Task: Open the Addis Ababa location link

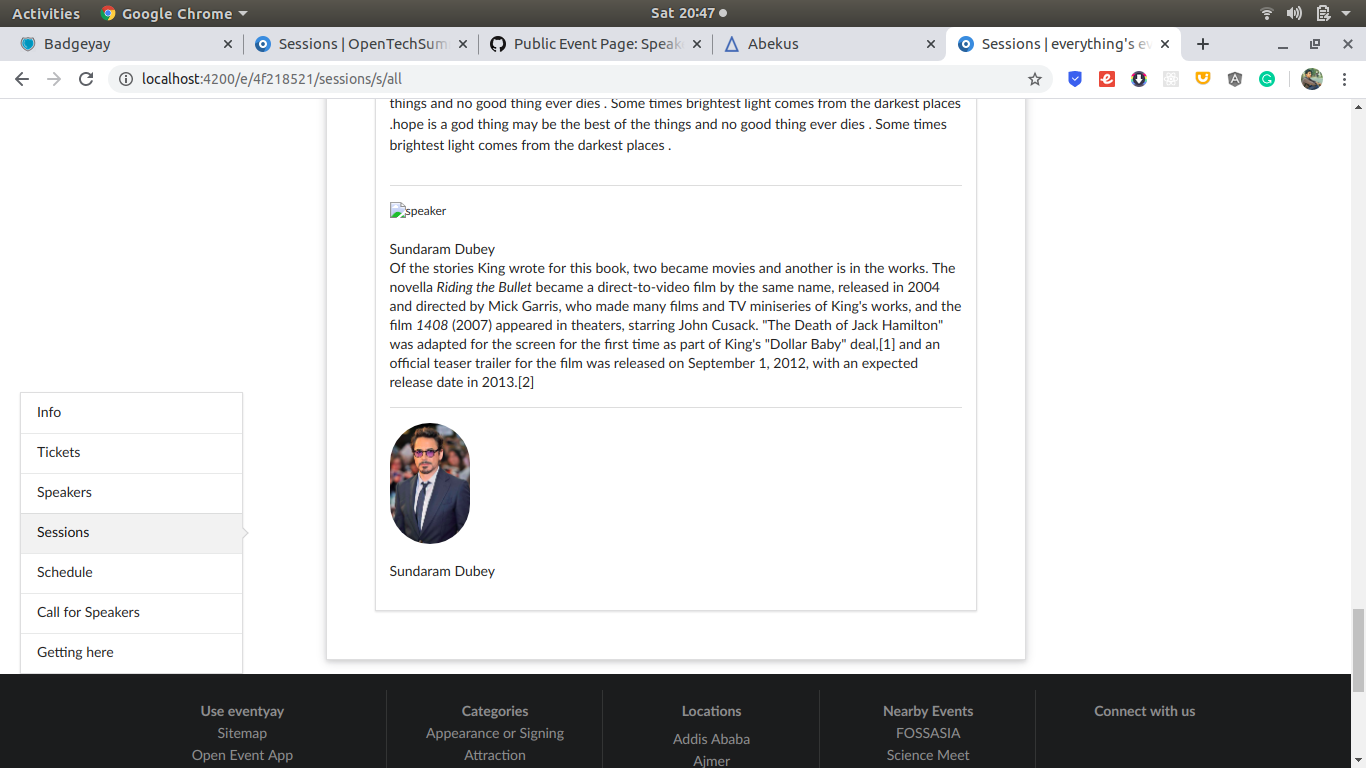Action: 711,739
